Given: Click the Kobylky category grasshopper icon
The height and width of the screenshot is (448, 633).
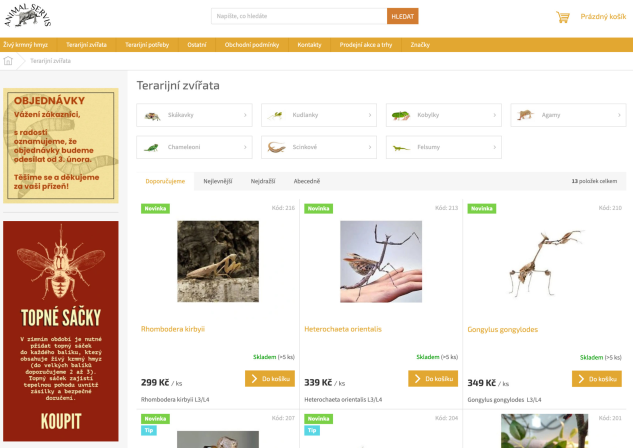Looking at the screenshot, I should click(400, 116).
